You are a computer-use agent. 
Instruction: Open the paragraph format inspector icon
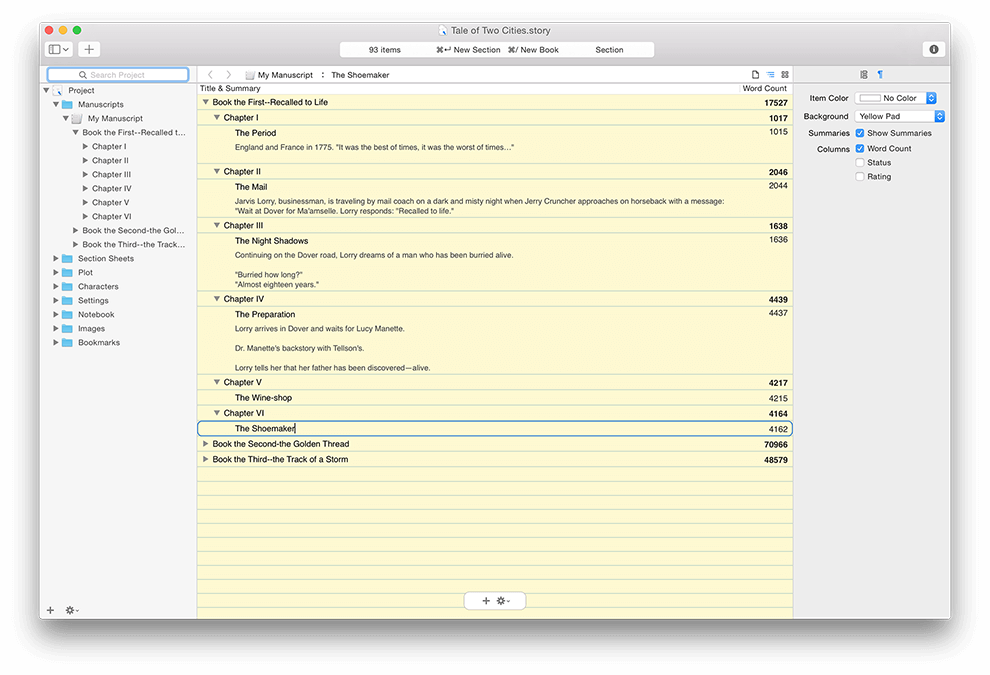pyautogui.click(x=880, y=75)
